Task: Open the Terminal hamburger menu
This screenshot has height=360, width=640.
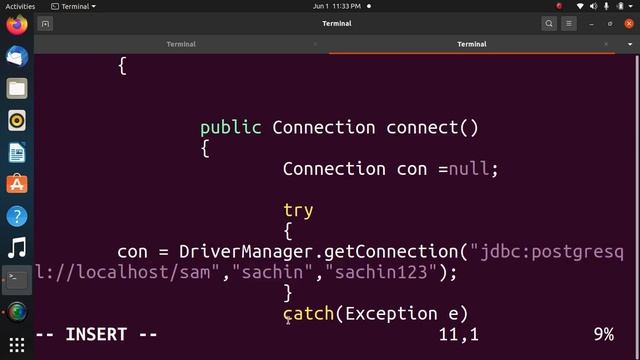Action: coord(569,24)
